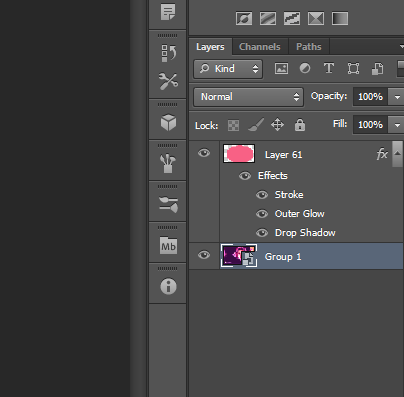The height and width of the screenshot is (397, 404).
Task: Toggle visibility of all Effects
Action: (x=245, y=176)
